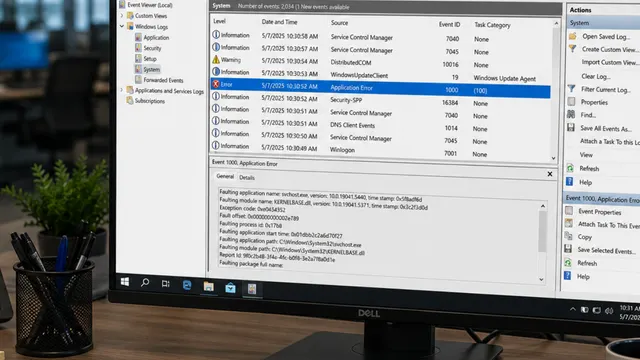Close the event preview pane
This screenshot has width=640, height=360.
[550, 174]
